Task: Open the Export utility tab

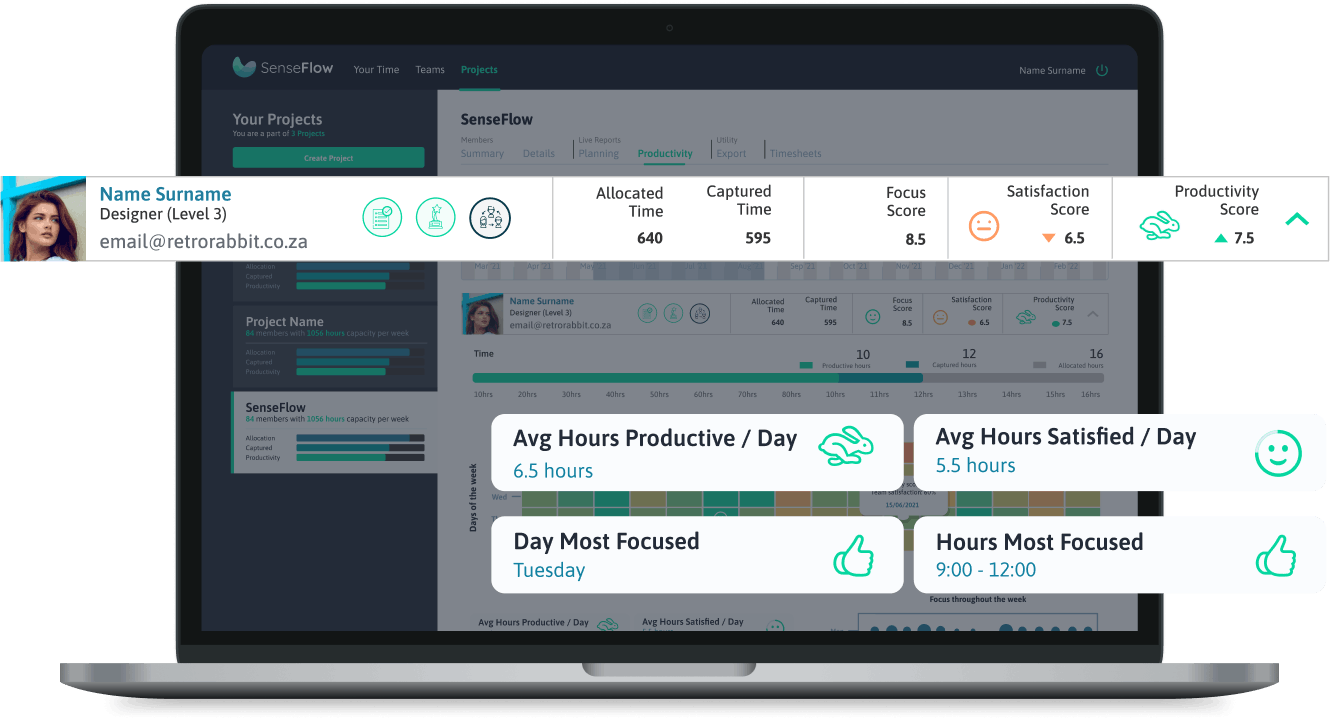Action: coord(731,154)
